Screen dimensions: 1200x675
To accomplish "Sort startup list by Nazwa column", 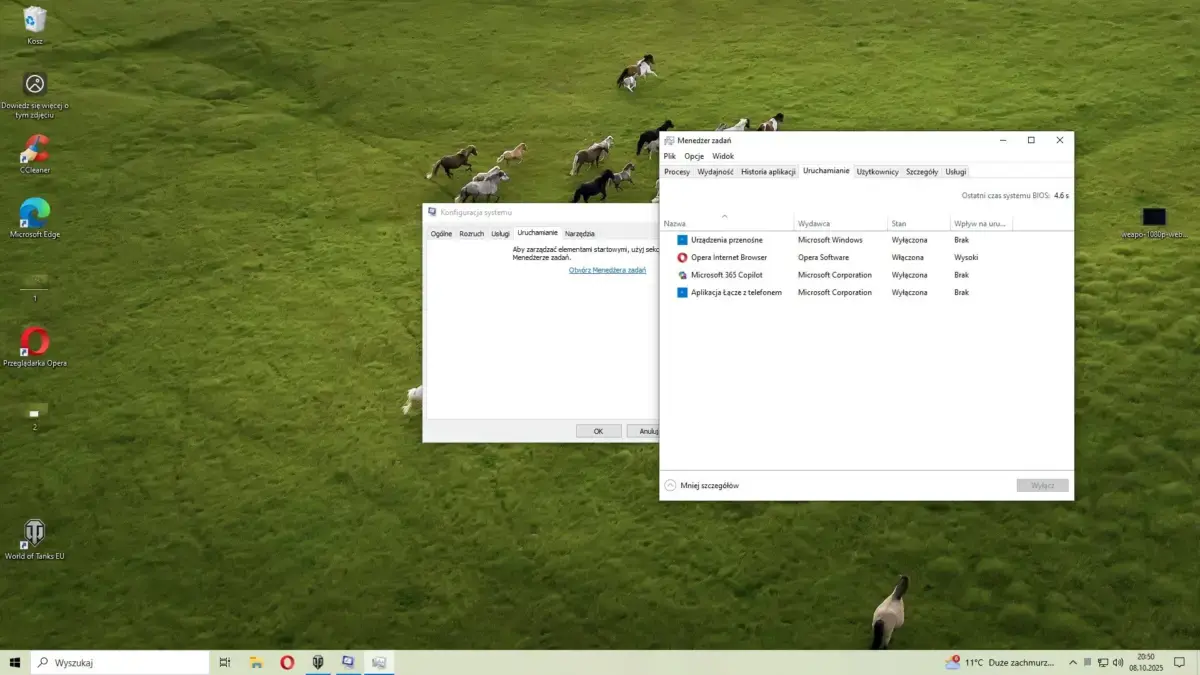I will click(x=675, y=224).
